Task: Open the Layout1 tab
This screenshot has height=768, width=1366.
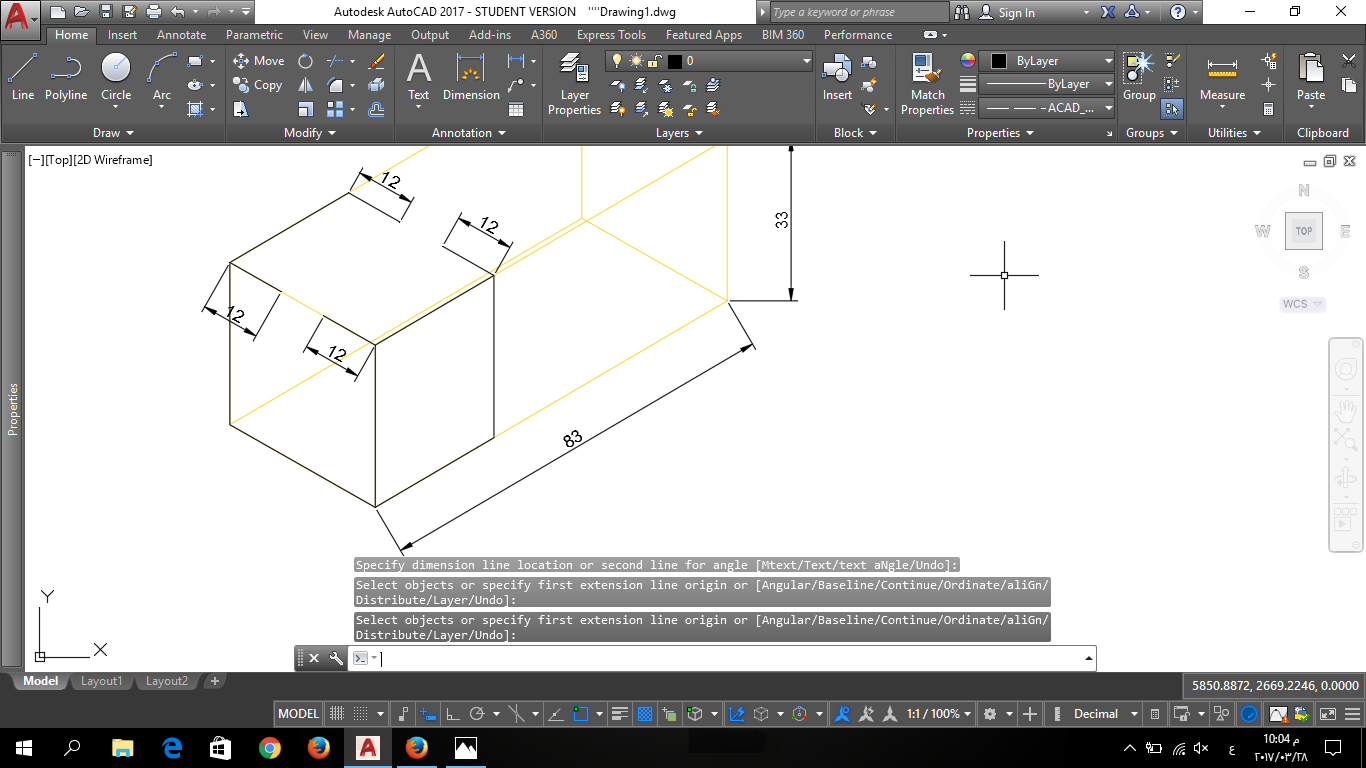Action: point(101,681)
